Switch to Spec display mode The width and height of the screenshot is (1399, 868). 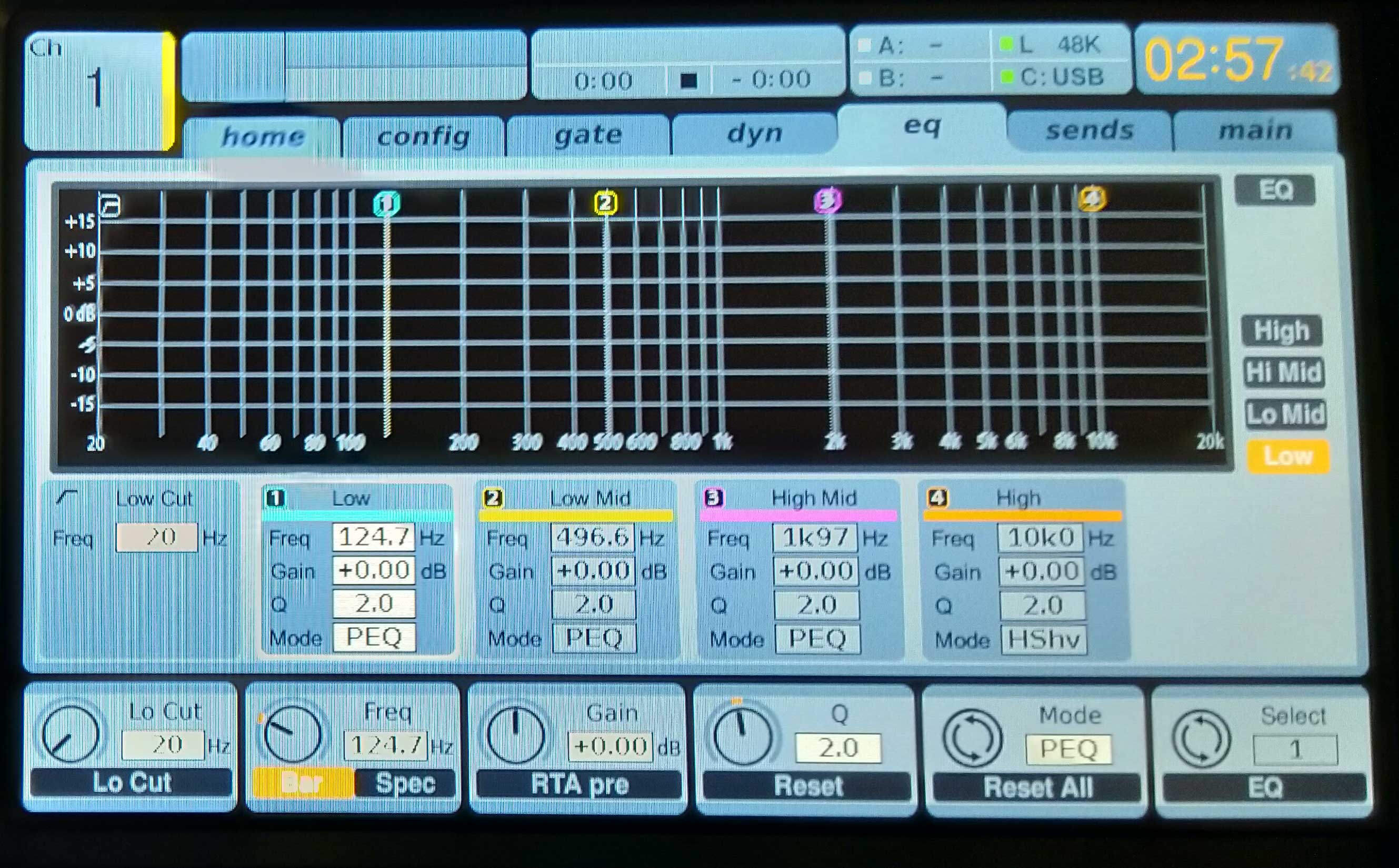405,784
